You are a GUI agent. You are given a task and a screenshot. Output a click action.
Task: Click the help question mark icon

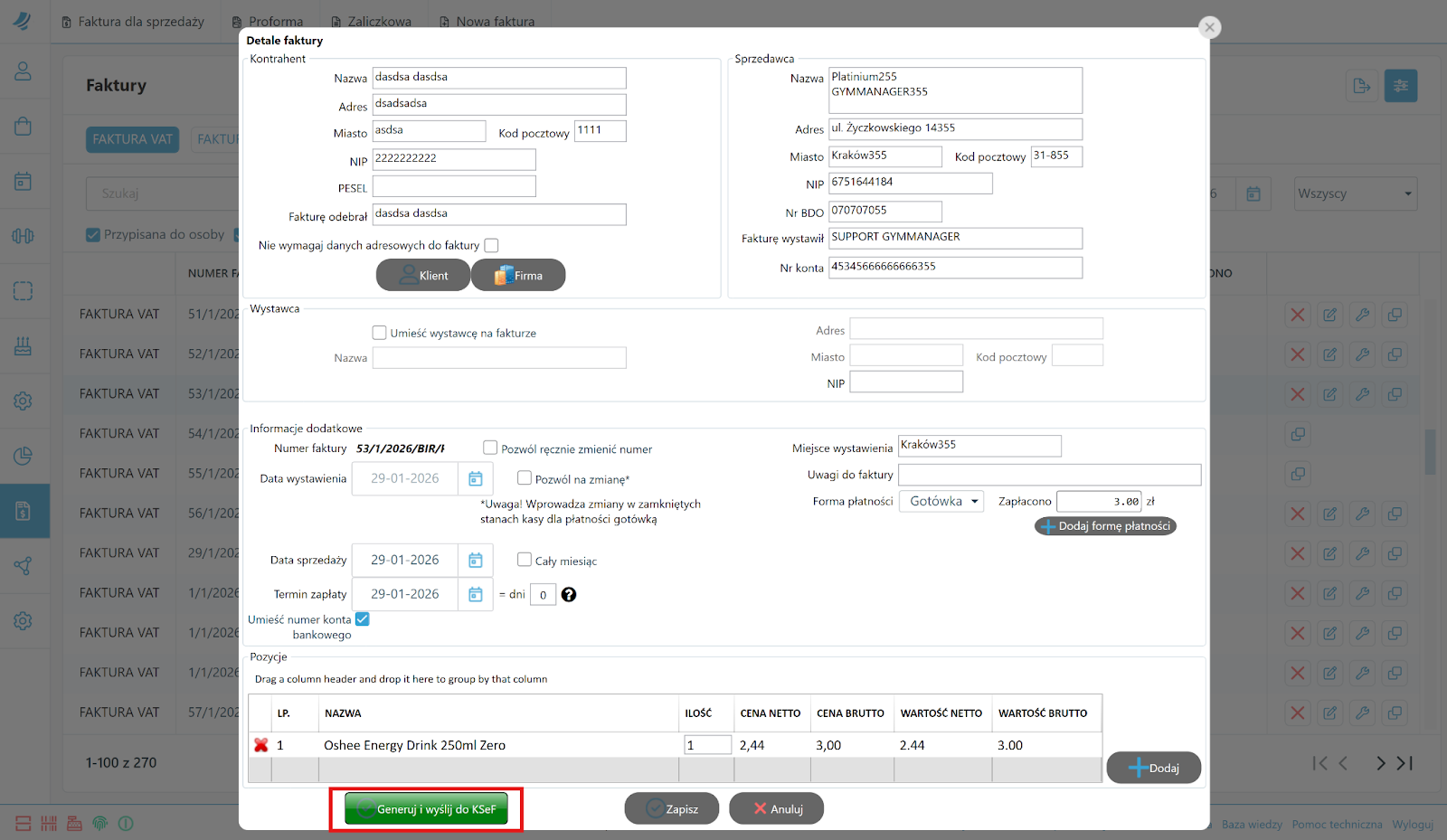[x=569, y=594]
